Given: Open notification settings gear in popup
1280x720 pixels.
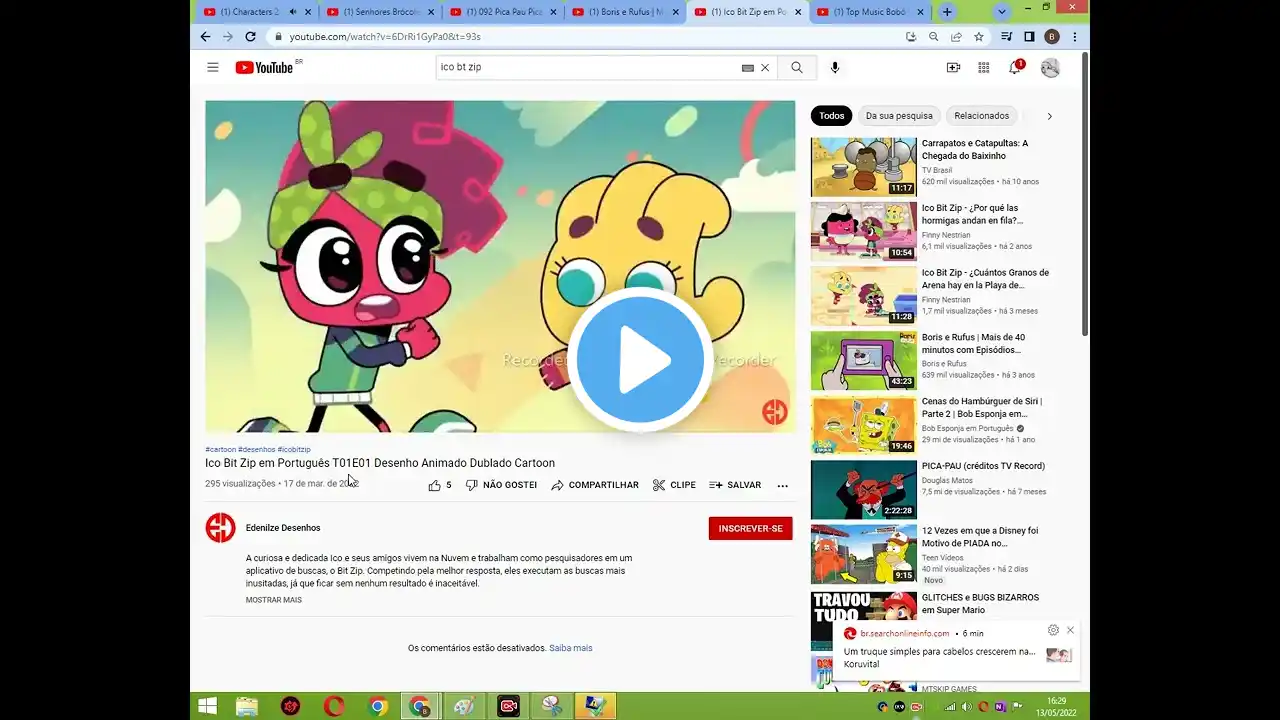Looking at the screenshot, I should click(x=1053, y=630).
